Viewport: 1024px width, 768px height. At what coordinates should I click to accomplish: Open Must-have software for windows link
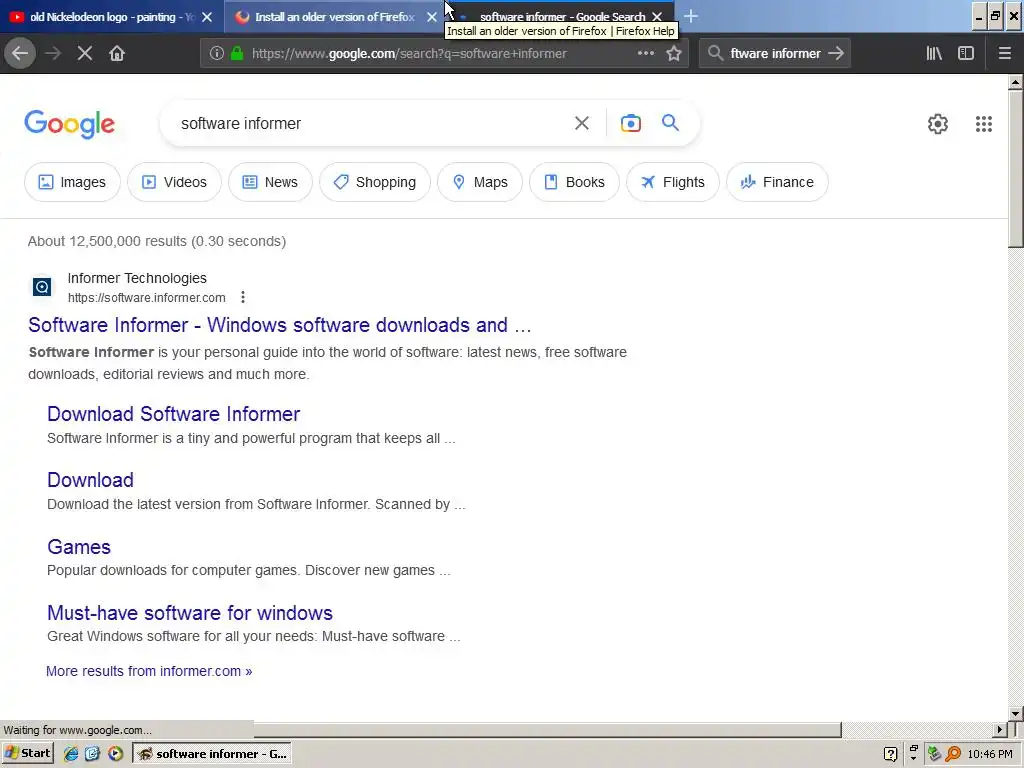190,613
